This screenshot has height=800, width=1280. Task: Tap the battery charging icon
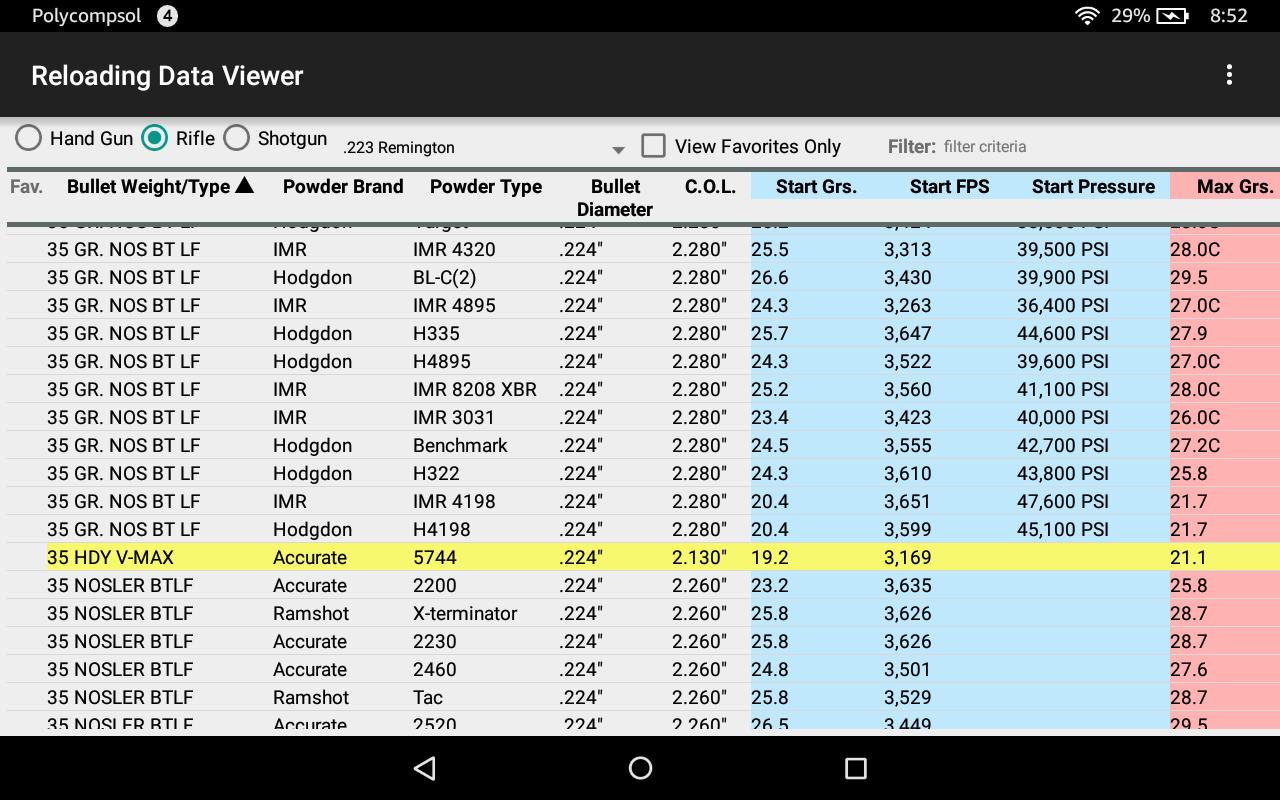[x=1171, y=16]
